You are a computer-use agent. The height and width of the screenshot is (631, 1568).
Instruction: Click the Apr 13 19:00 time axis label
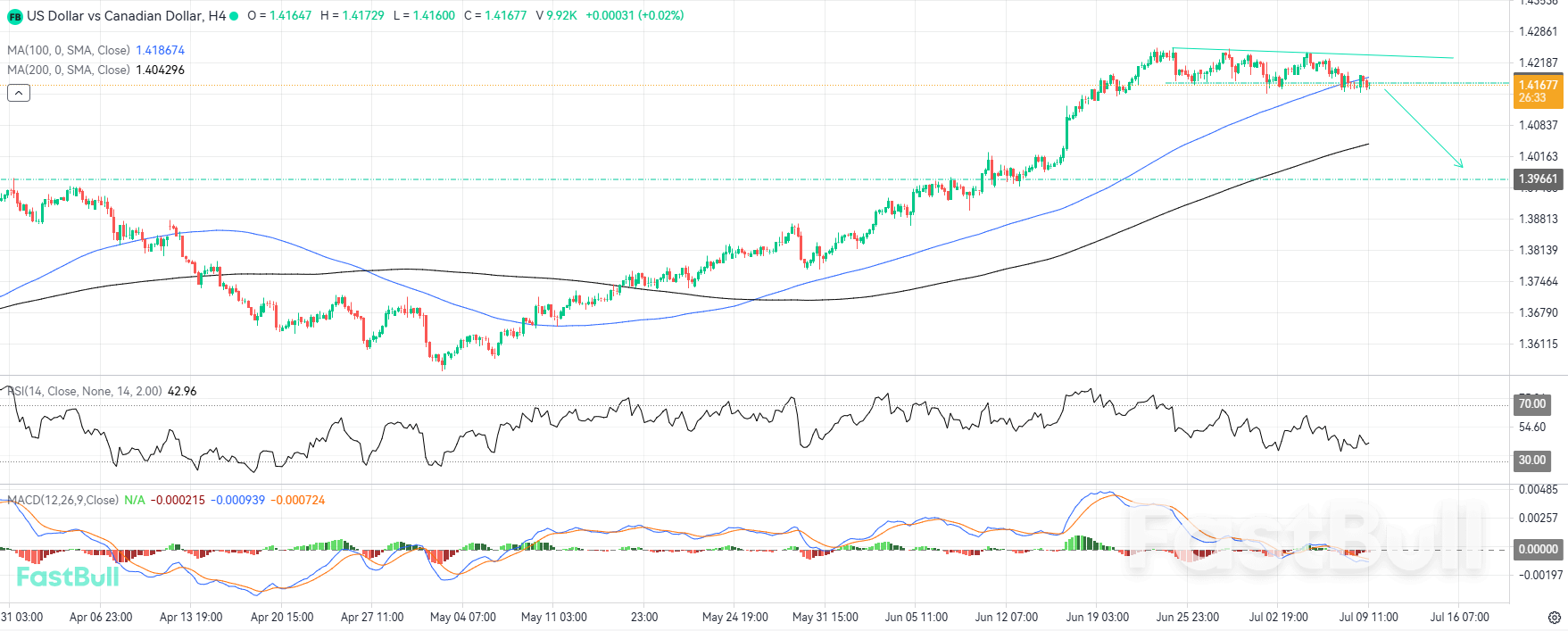click(191, 617)
